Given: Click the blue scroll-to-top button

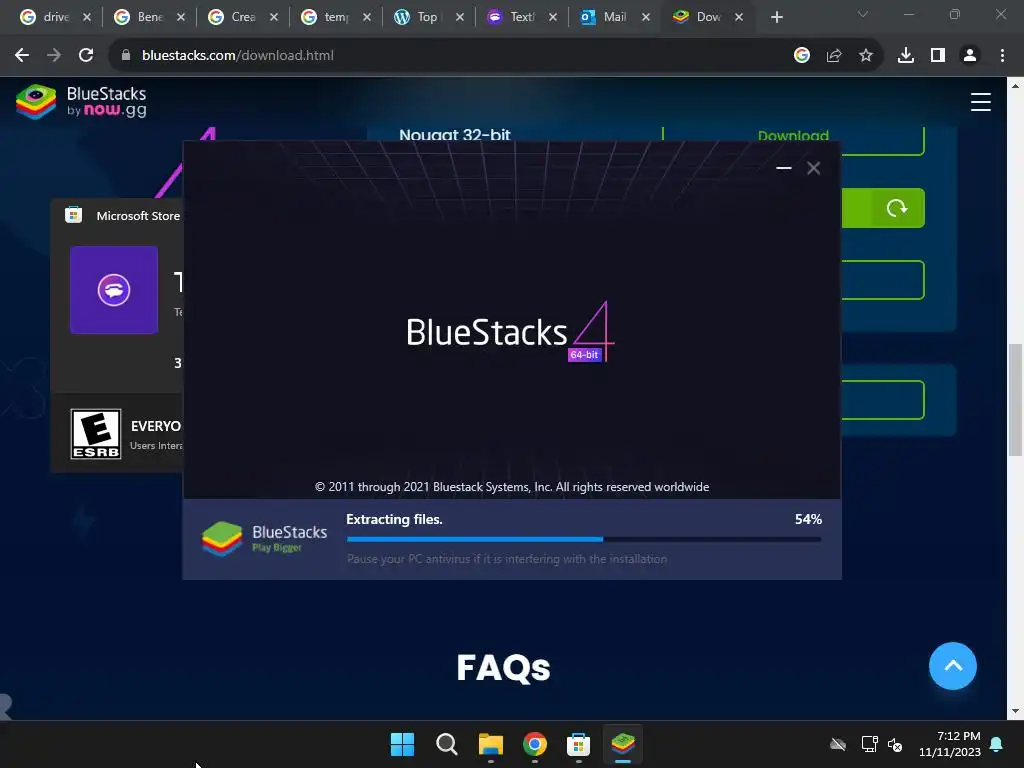Looking at the screenshot, I should (x=952, y=665).
